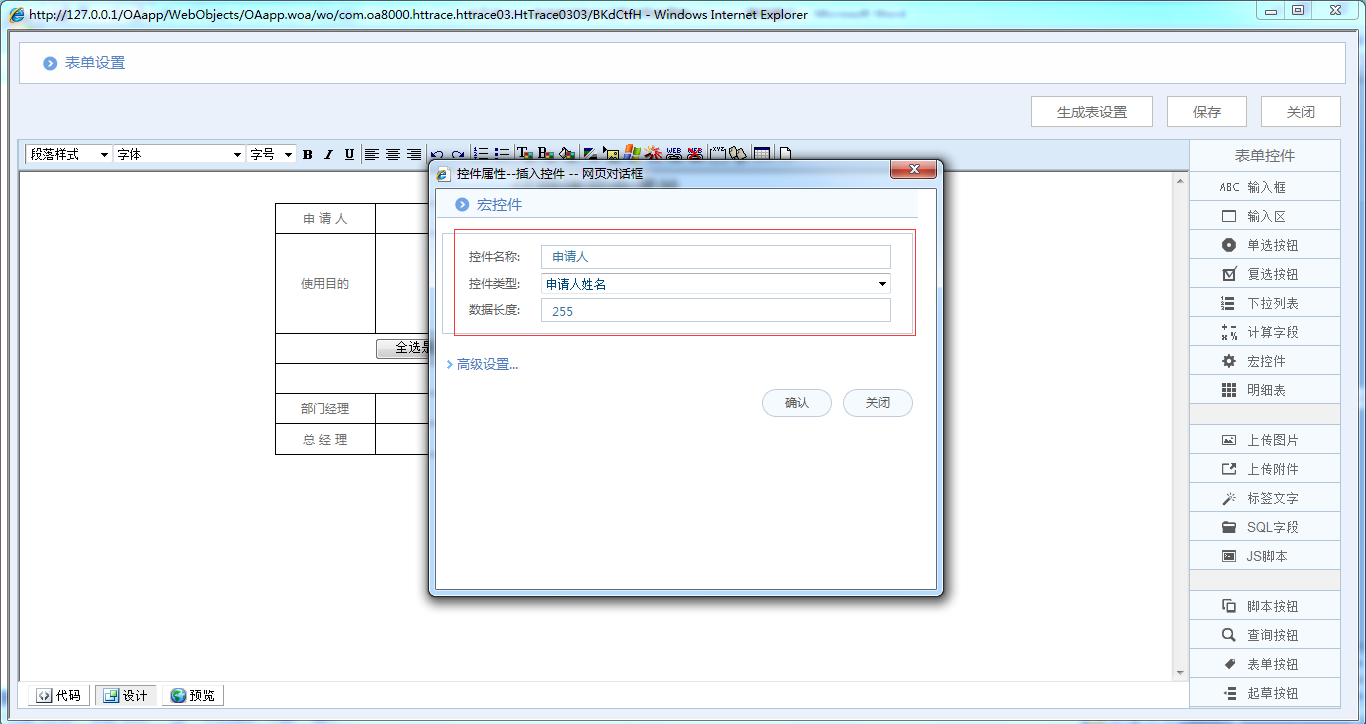Open the 控件类型 dropdown showing 申请人姓名
This screenshot has height=724, width=1366.
[x=715, y=284]
